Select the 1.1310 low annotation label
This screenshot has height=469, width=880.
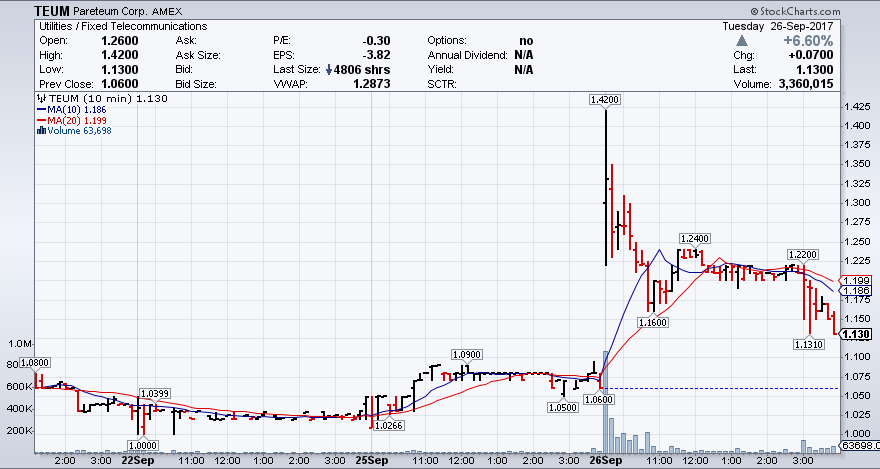click(808, 344)
